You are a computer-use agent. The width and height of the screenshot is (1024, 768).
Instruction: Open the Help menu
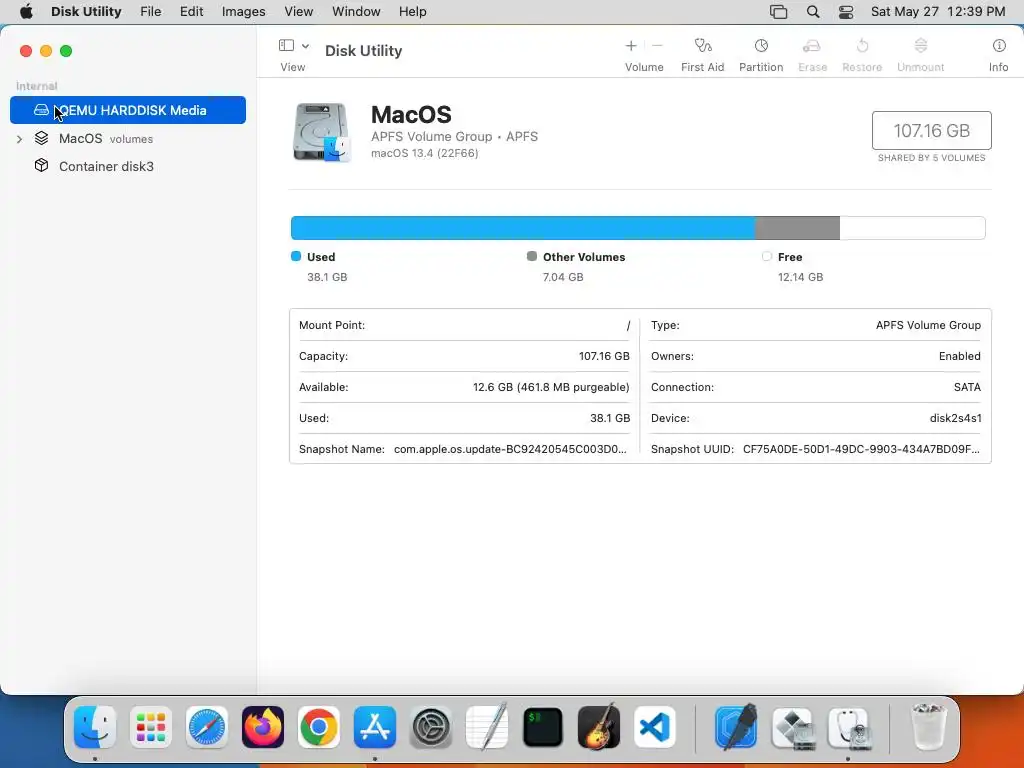coord(413,11)
